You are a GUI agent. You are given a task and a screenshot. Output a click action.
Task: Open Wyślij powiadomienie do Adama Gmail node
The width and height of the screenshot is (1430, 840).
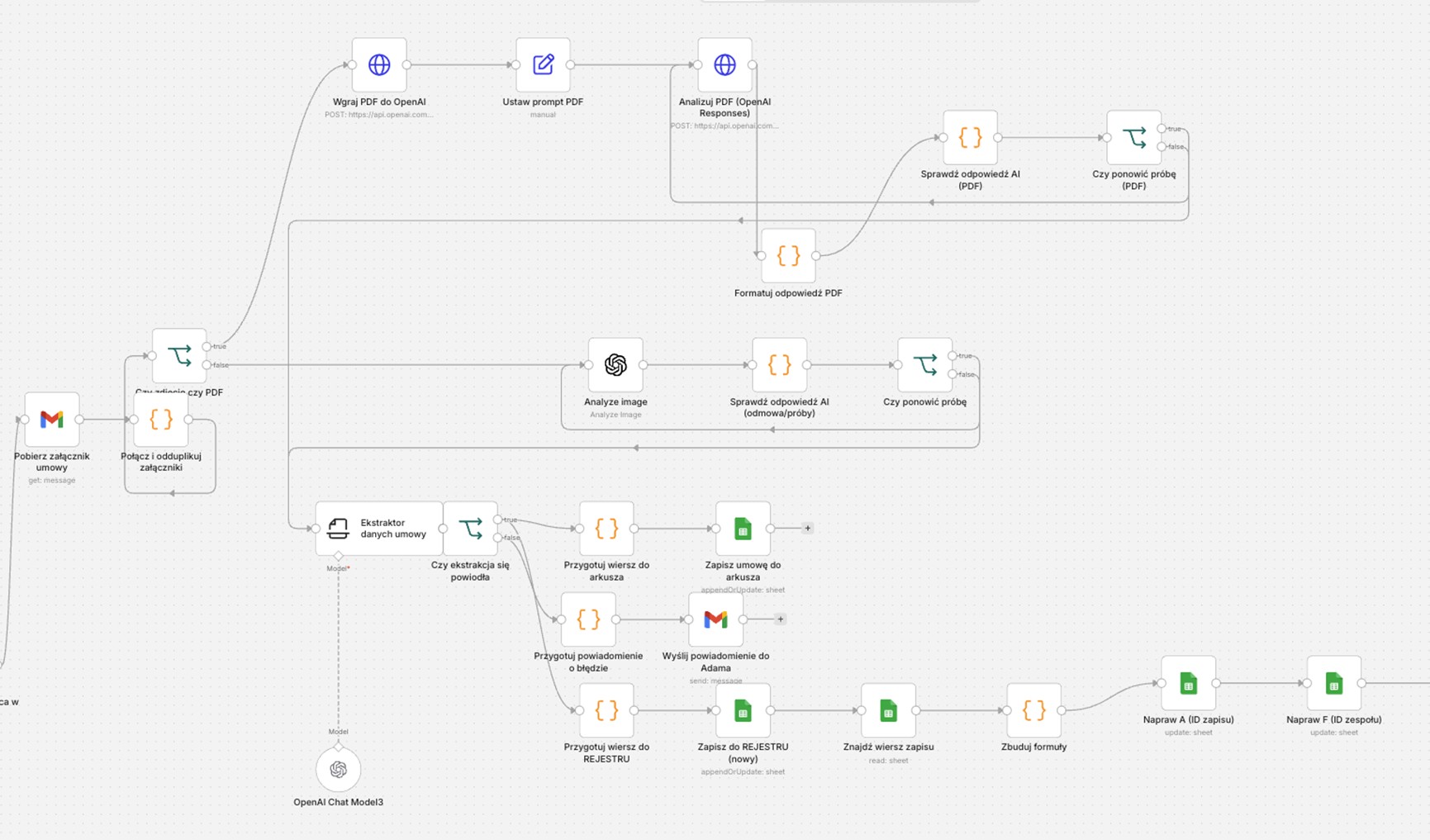tap(715, 619)
